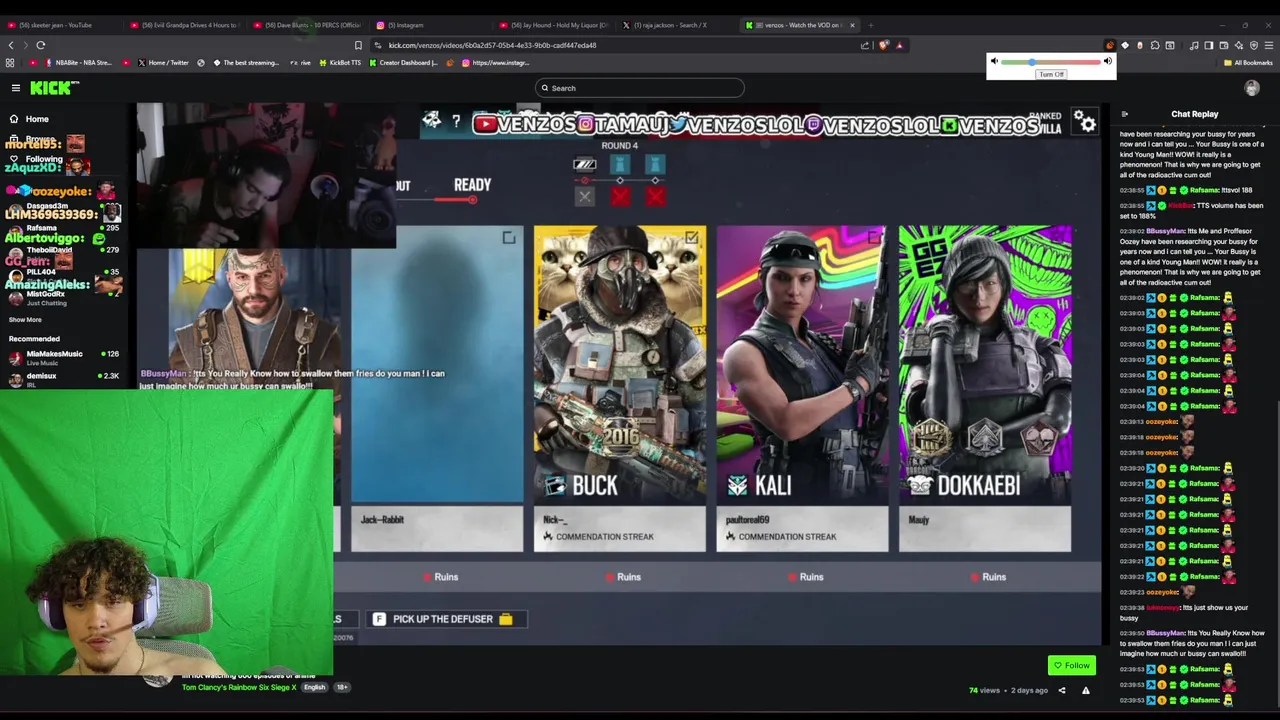Open MiaMakesMusic recommended channel
The height and width of the screenshot is (720, 1280).
[63, 358]
